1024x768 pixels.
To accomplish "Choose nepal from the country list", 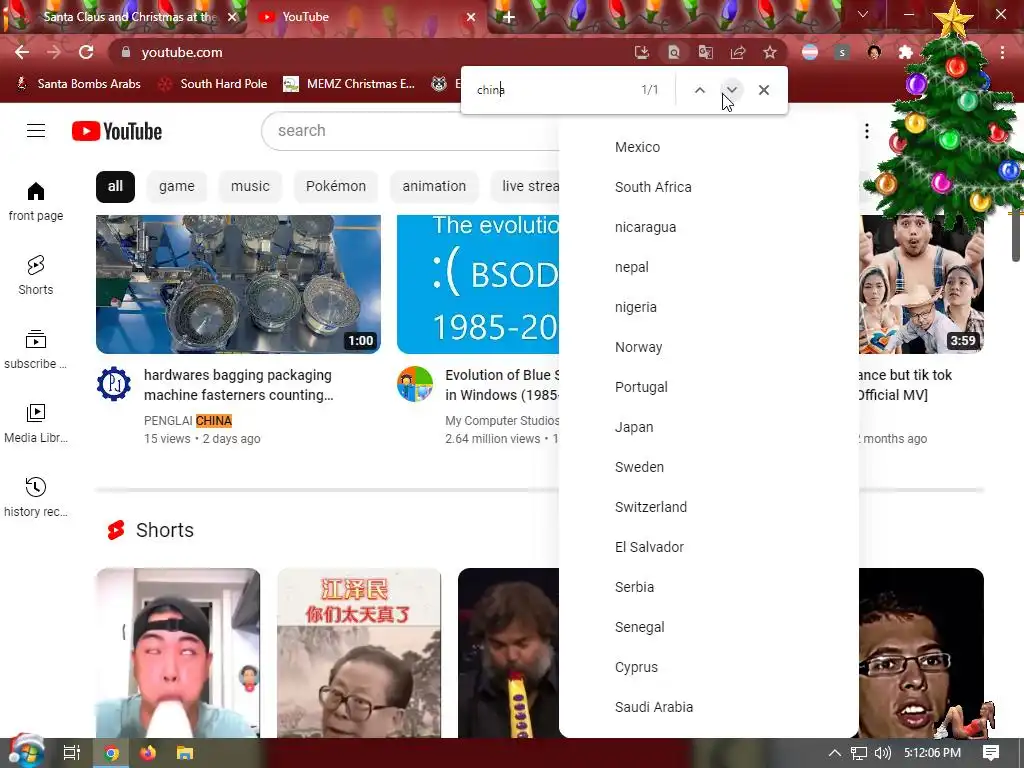I will pos(709,267).
